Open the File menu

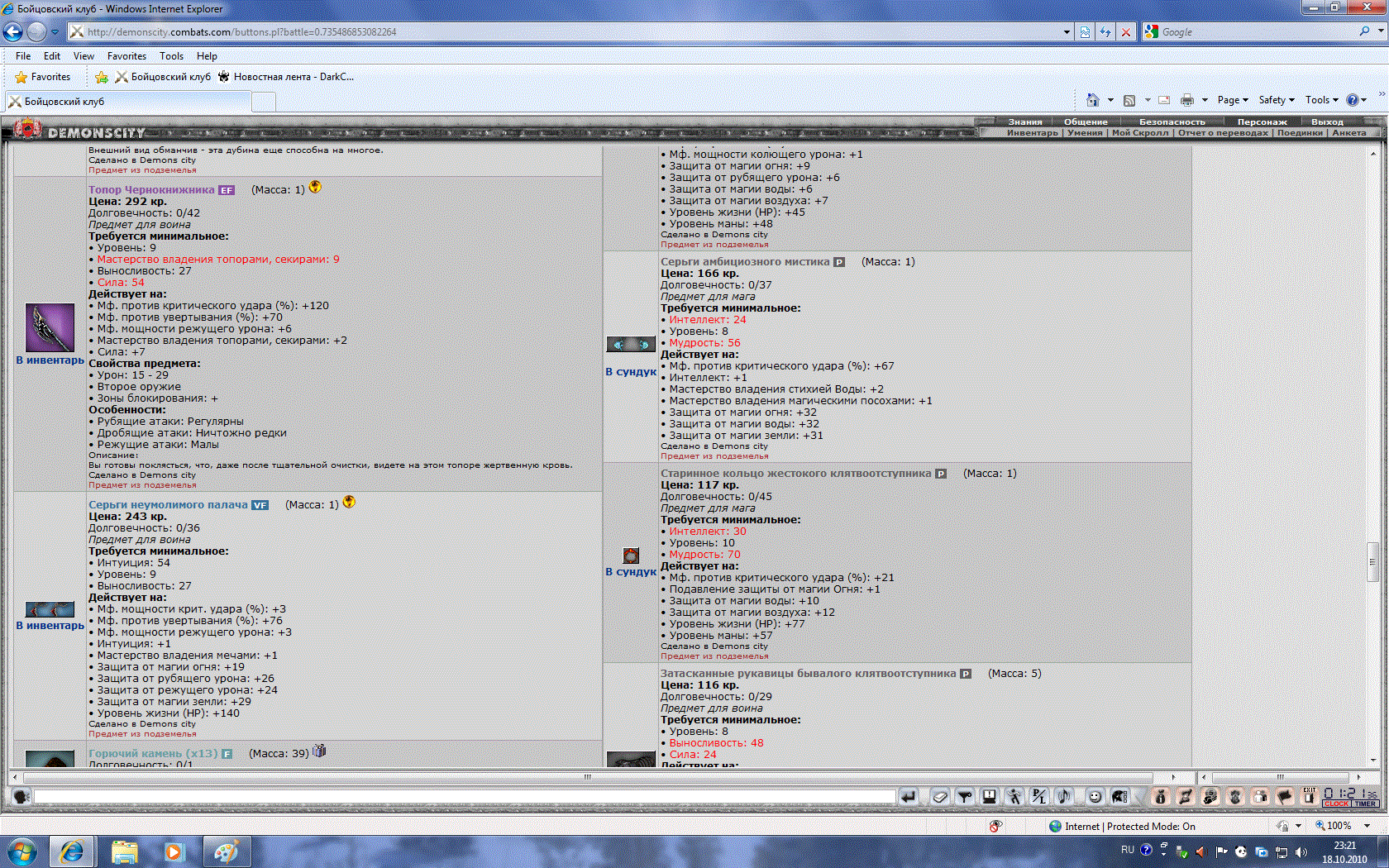pyautogui.click(x=23, y=56)
